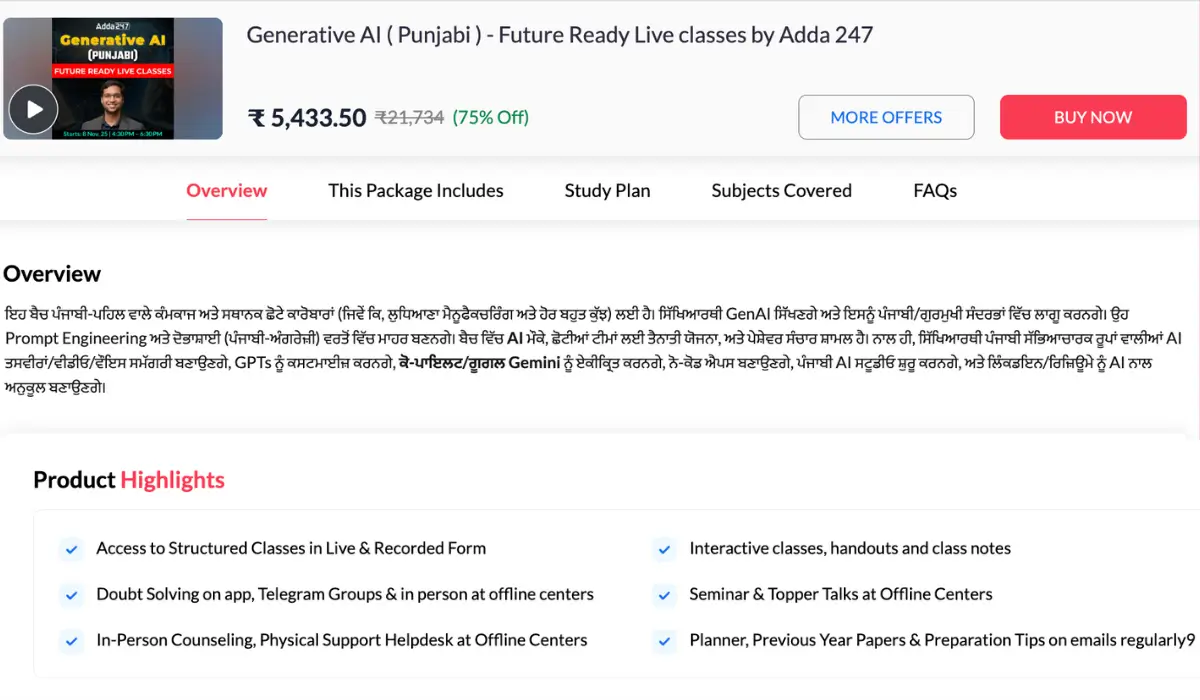Click the Product Highlights heading

129,480
